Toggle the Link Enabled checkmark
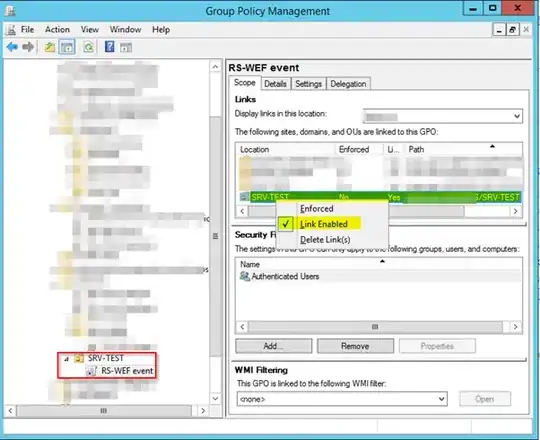Screen dimensions: 540x440 point(285,224)
